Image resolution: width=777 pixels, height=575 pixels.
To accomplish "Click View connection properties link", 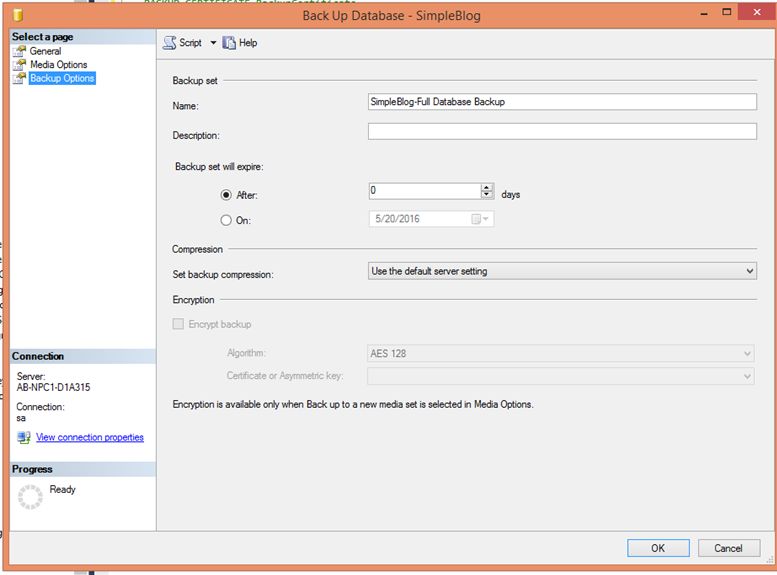I will pos(90,437).
